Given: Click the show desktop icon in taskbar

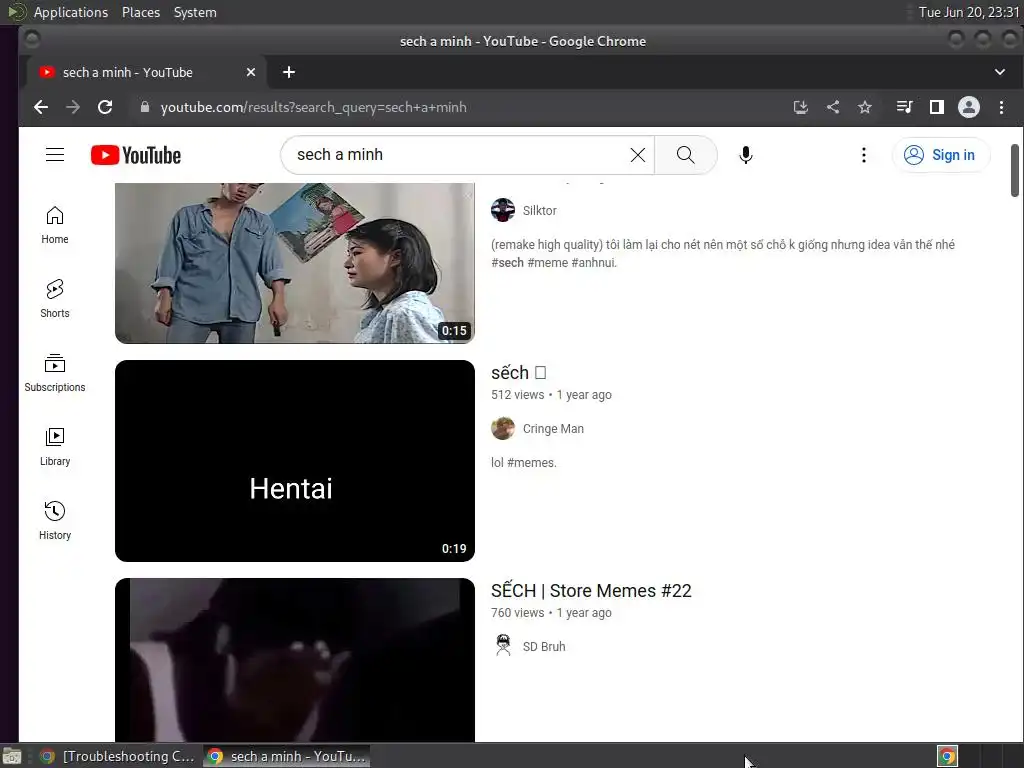Looking at the screenshot, I should click(12, 757).
